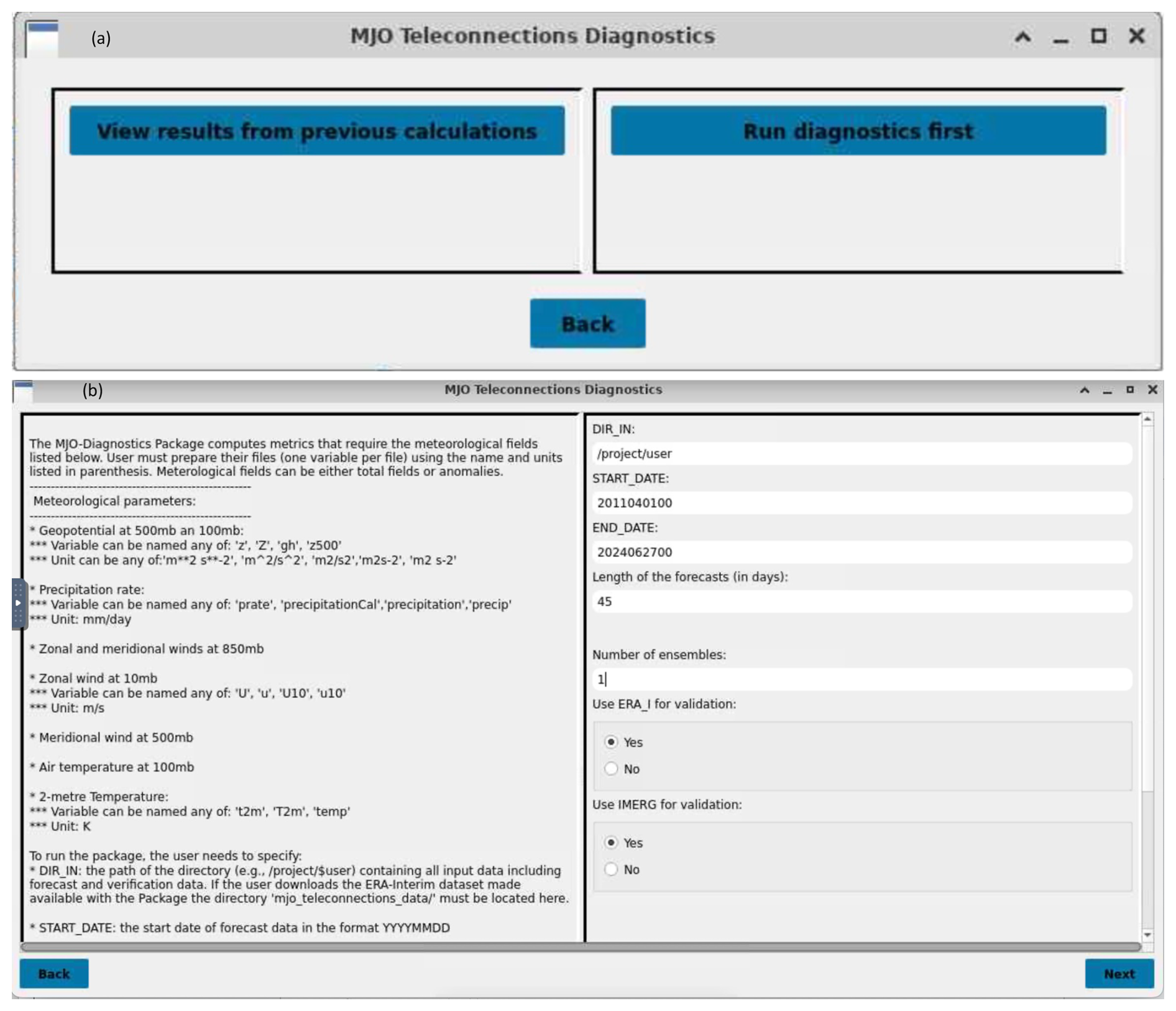Open View results from previous calculations

coord(317,131)
